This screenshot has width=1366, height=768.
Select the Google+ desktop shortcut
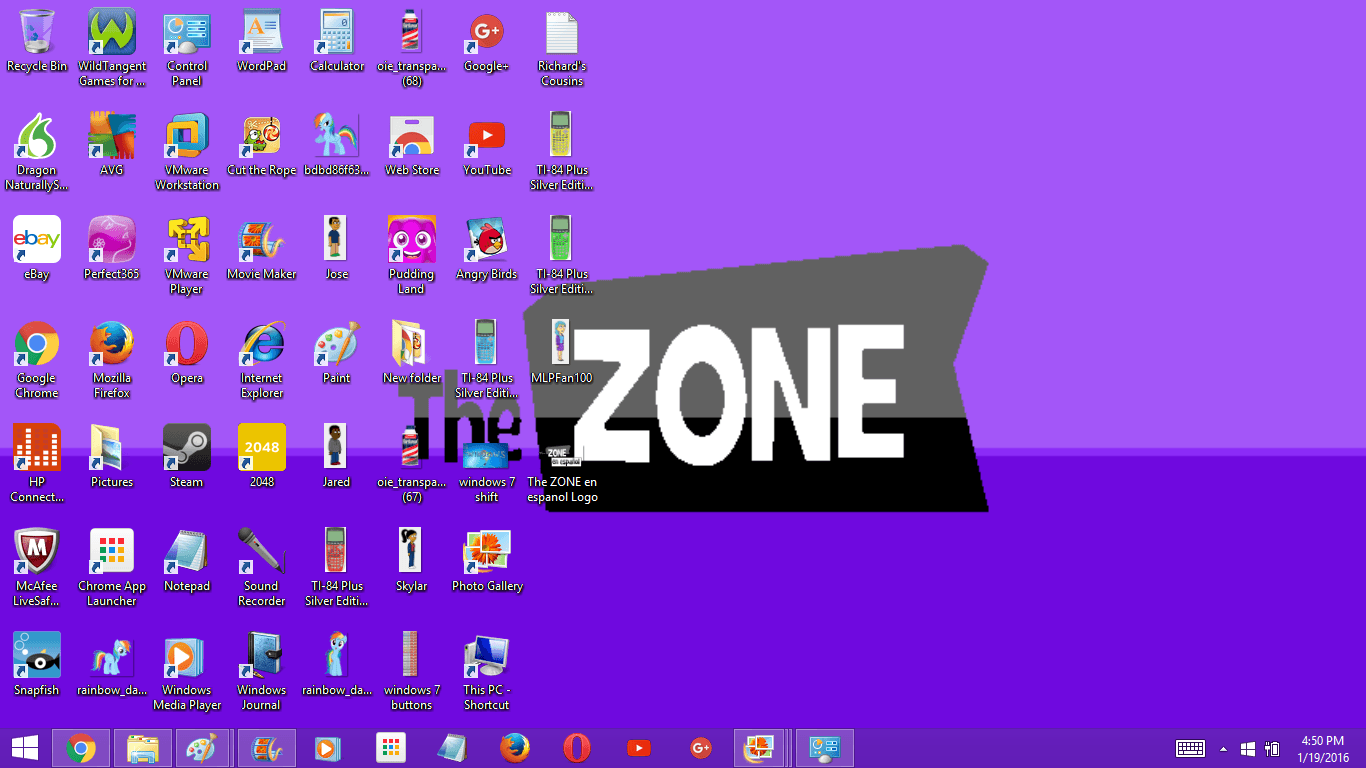click(487, 42)
